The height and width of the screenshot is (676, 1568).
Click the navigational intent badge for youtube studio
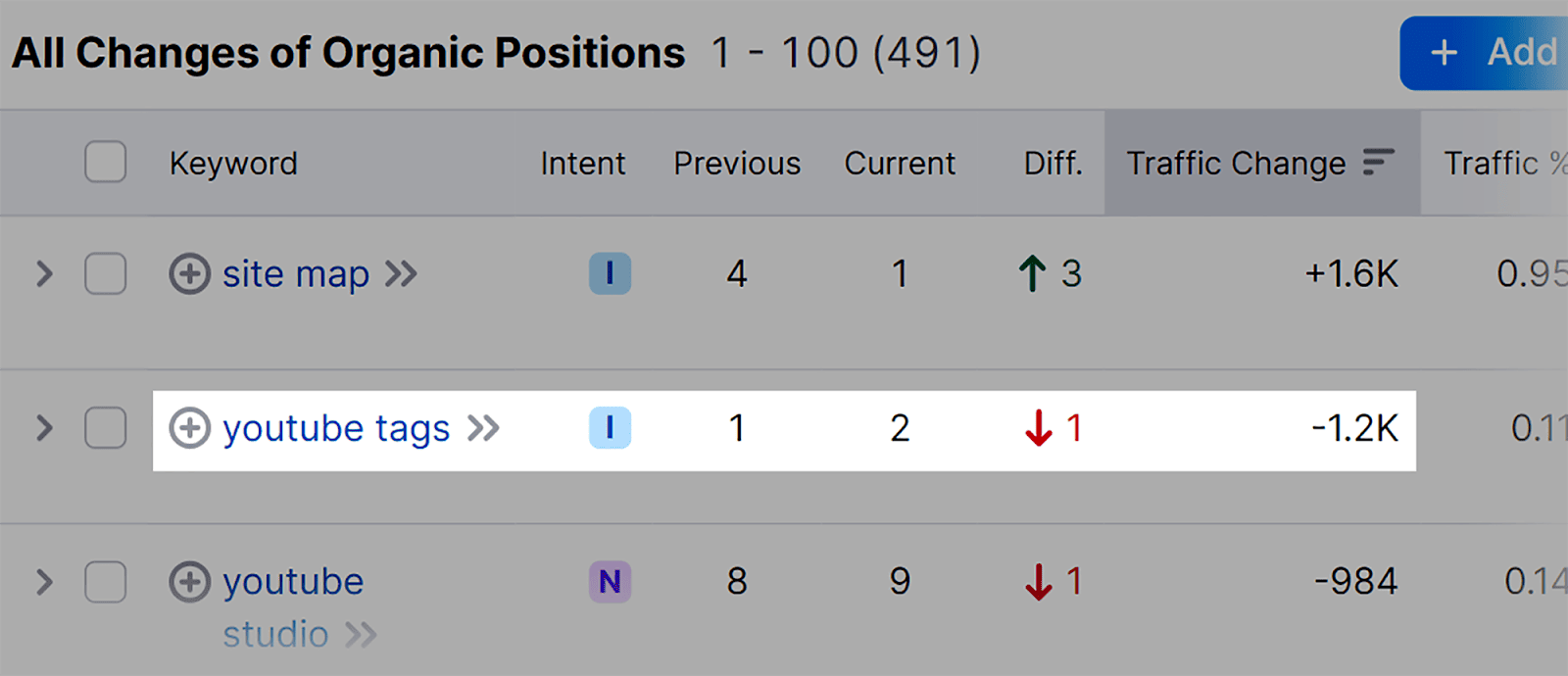pos(610,582)
